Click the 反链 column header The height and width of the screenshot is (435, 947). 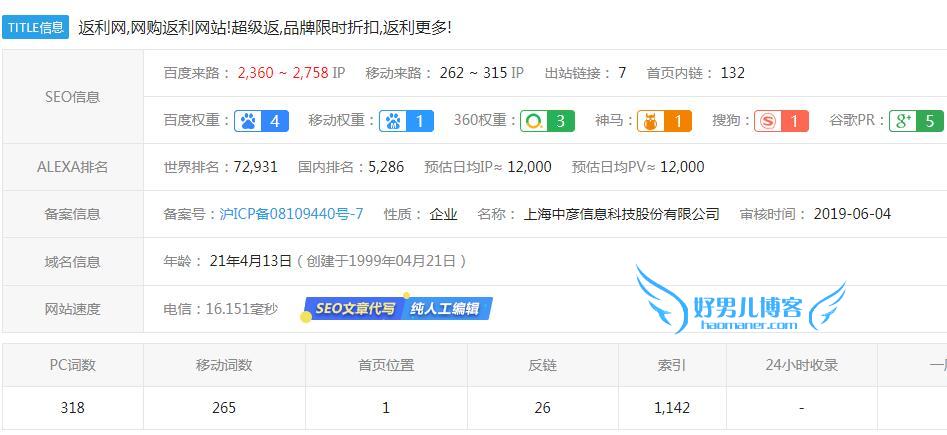(542, 365)
